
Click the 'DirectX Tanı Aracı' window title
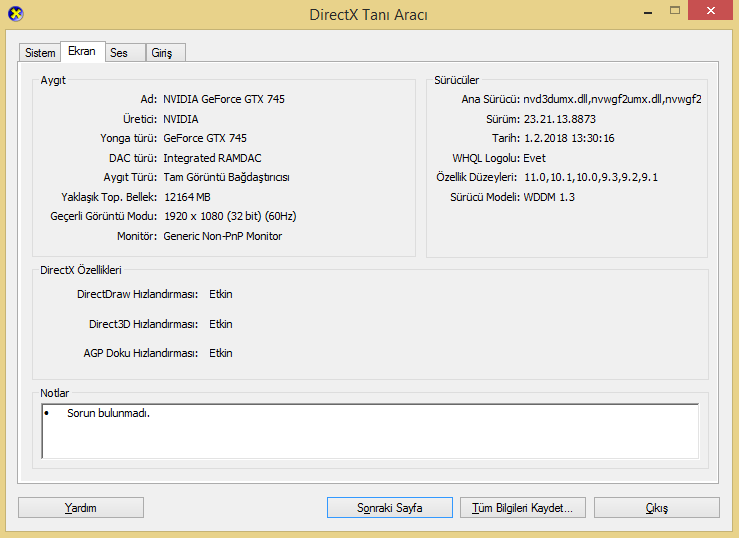369,15
